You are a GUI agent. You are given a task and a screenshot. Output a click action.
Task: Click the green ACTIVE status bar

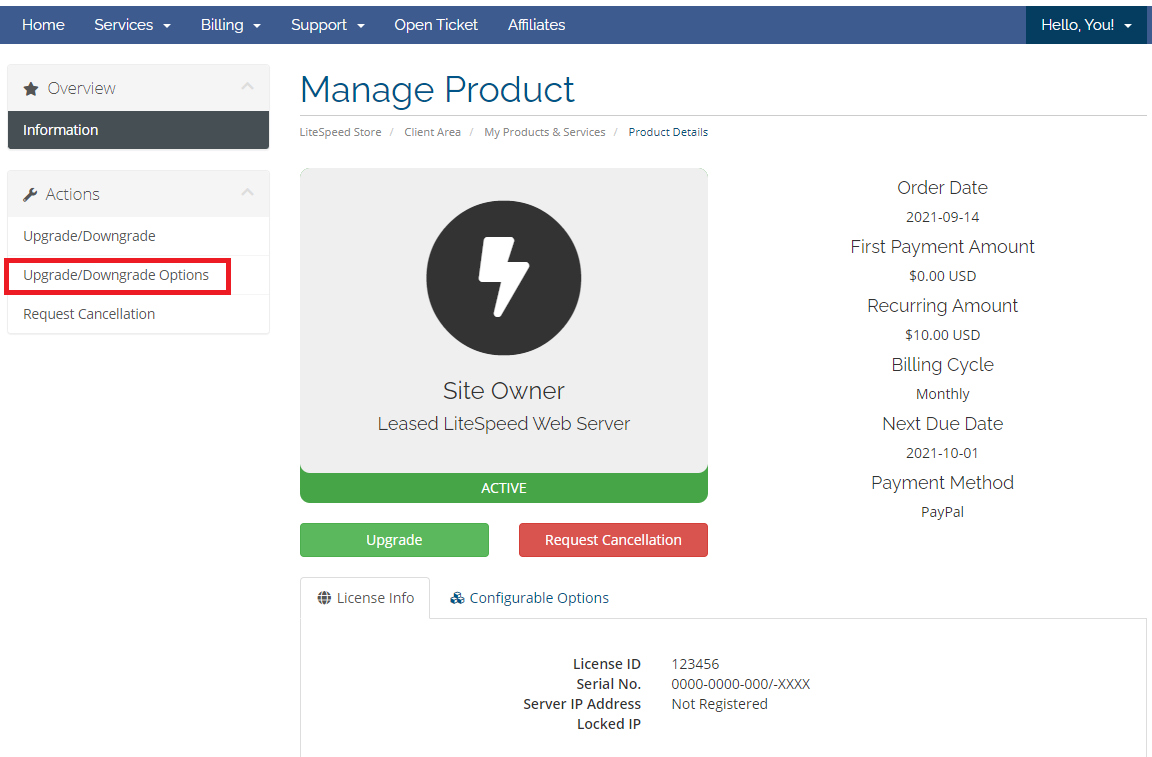click(x=504, y=488)
